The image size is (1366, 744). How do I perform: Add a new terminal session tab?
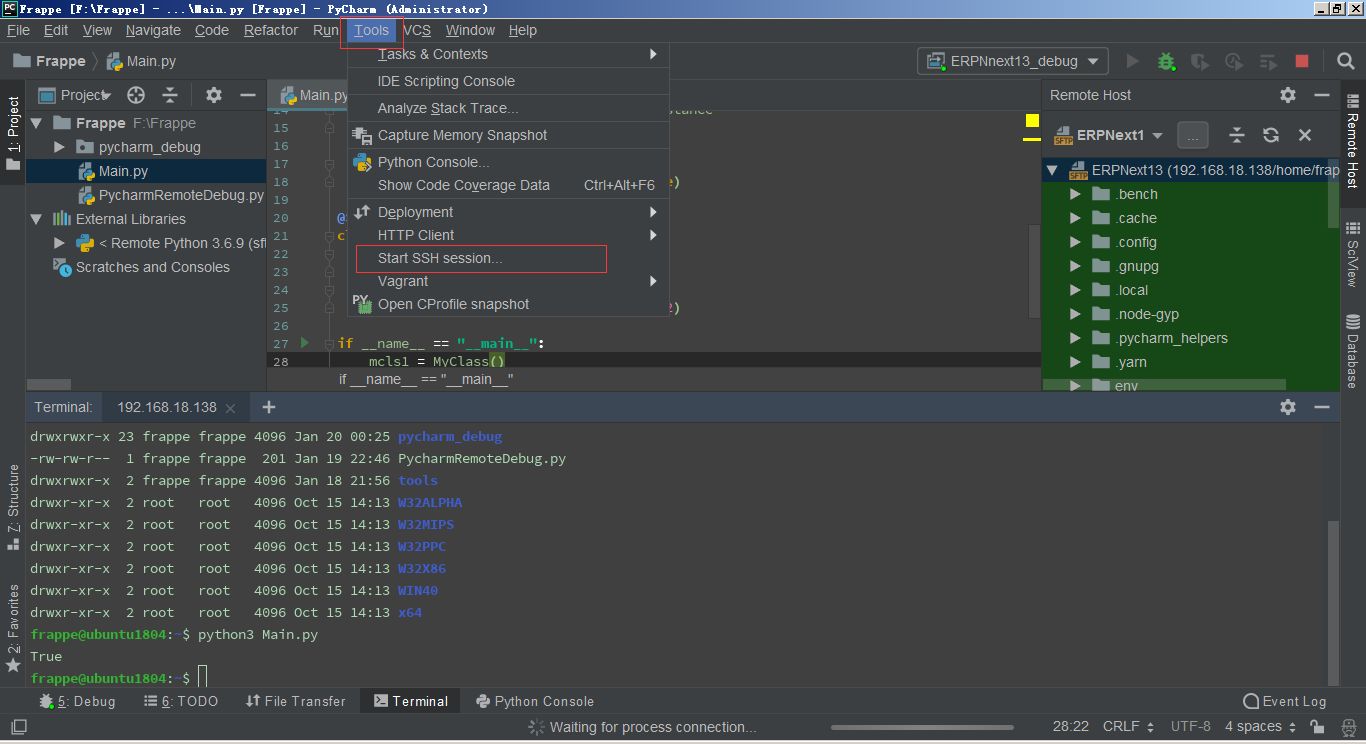tap(269, 407)
